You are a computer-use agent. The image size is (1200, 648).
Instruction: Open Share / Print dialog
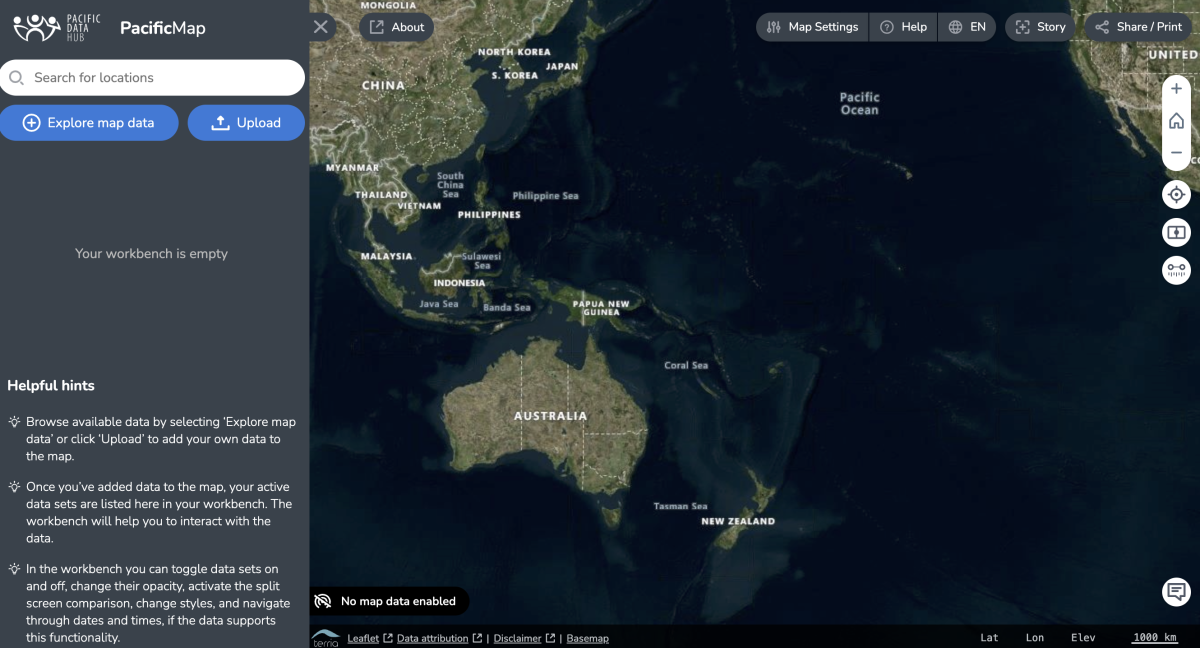pyautogui.click(x=1139, y=27)
